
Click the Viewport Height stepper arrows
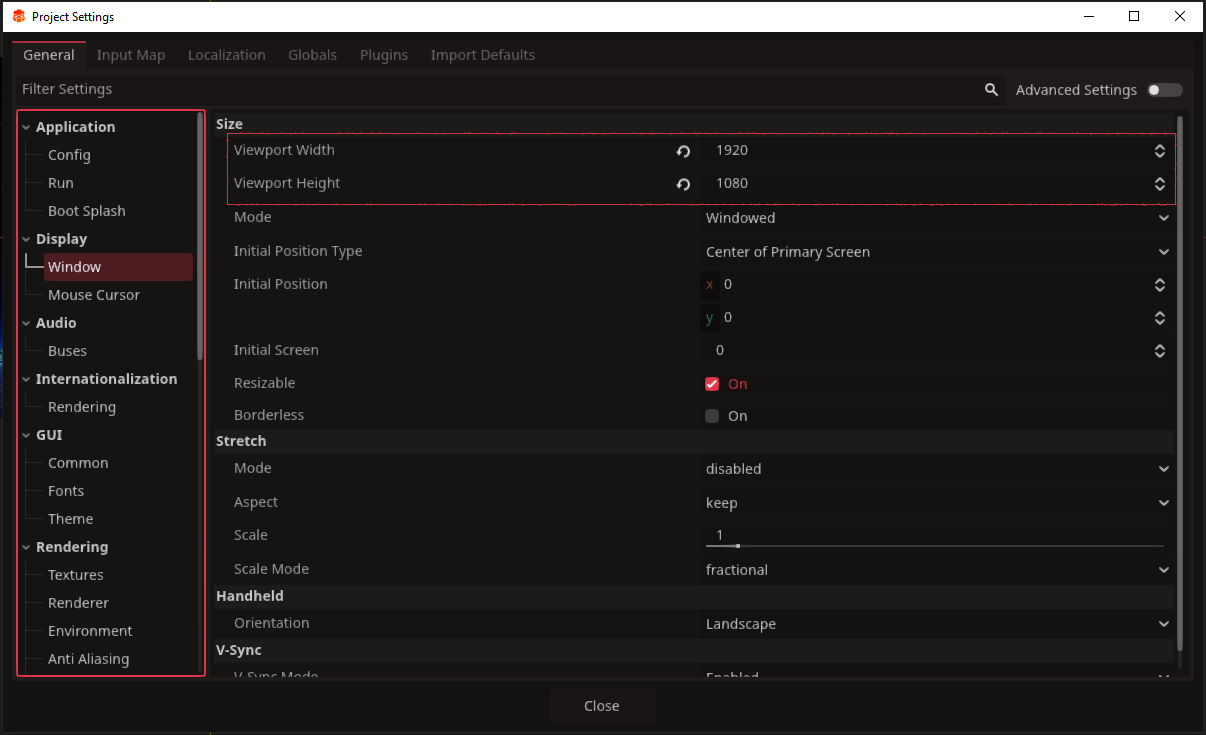click(1160, 184)
